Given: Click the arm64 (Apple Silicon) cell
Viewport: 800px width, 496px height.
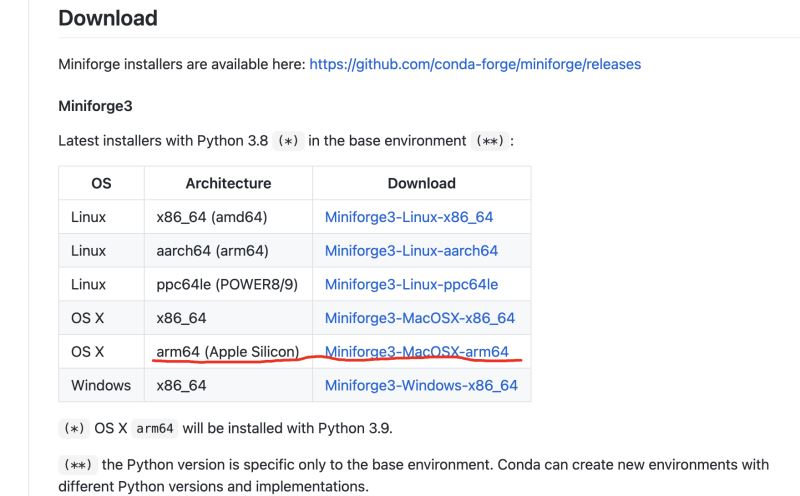Looking at the screenshot, I should (x=227, y=352).
